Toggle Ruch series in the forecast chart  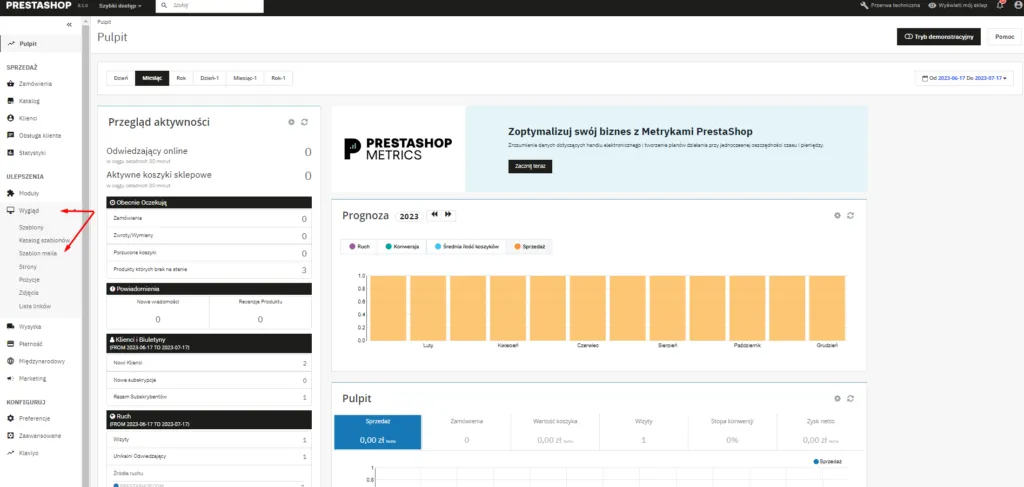[359, 246]
